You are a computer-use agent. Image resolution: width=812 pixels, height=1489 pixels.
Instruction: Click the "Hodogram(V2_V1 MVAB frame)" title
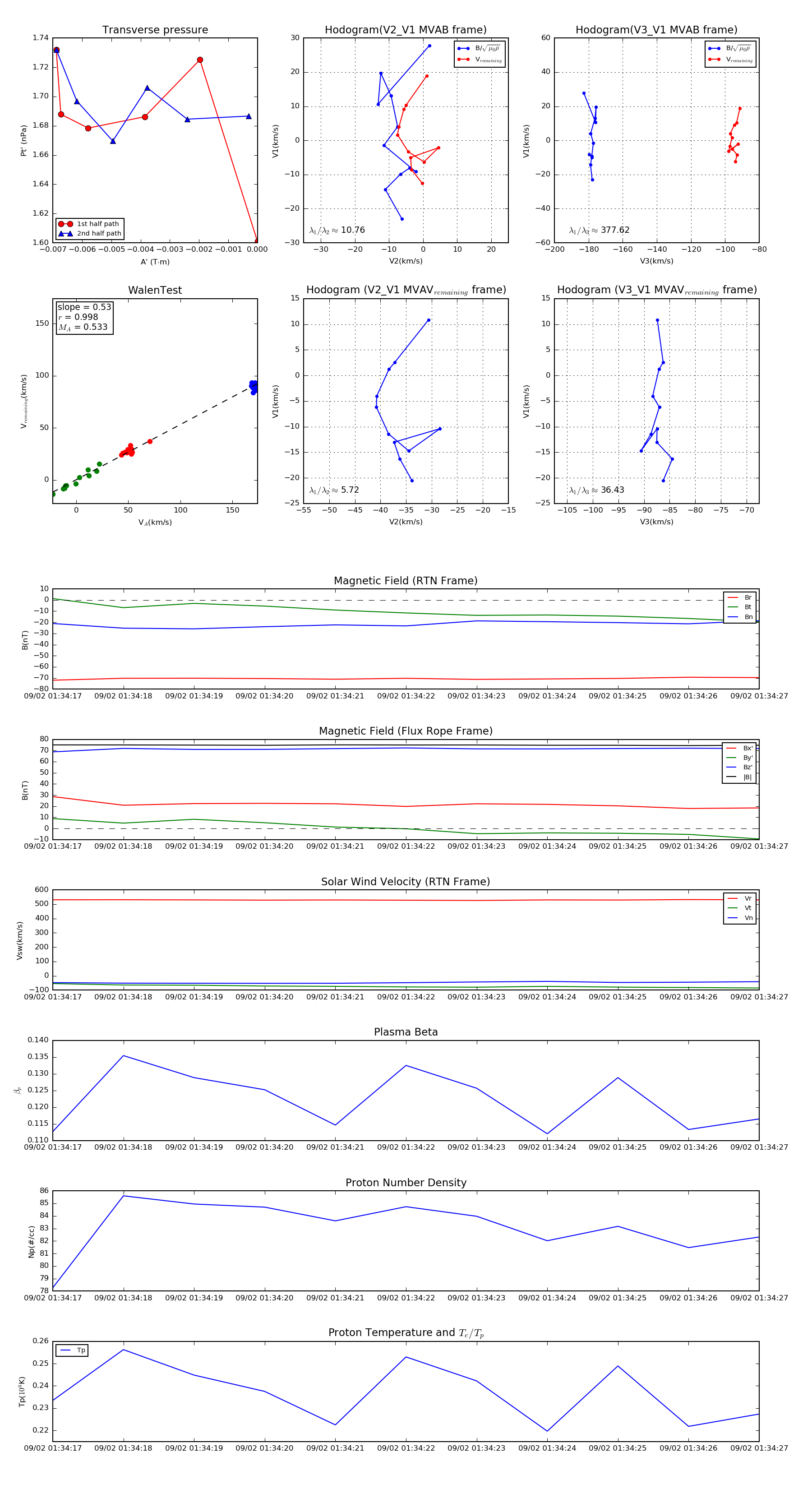[406, 30]
